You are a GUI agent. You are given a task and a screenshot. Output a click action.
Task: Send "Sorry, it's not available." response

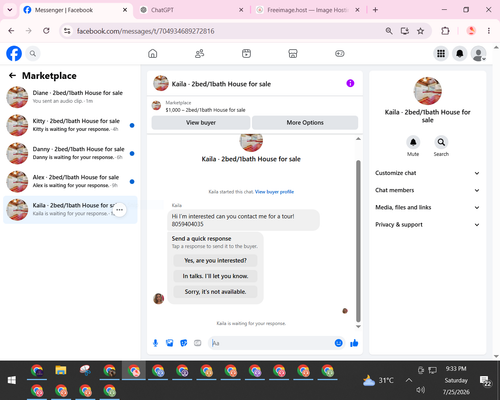coord(215,292)
